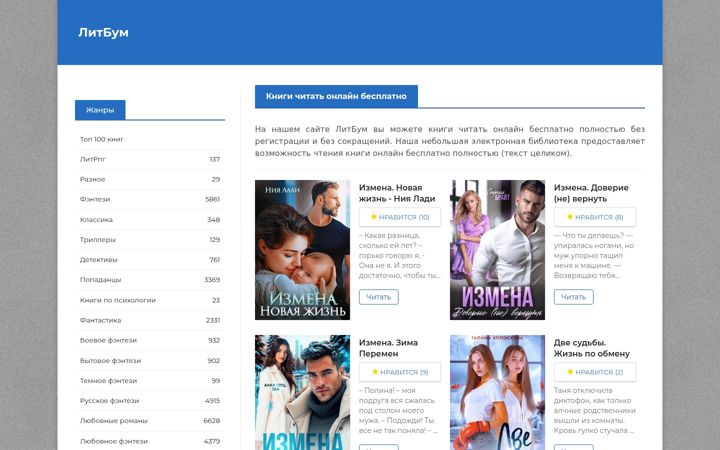Open the Классика genre
This screenshot has height=450, width=720.
(x=96, y=219)
